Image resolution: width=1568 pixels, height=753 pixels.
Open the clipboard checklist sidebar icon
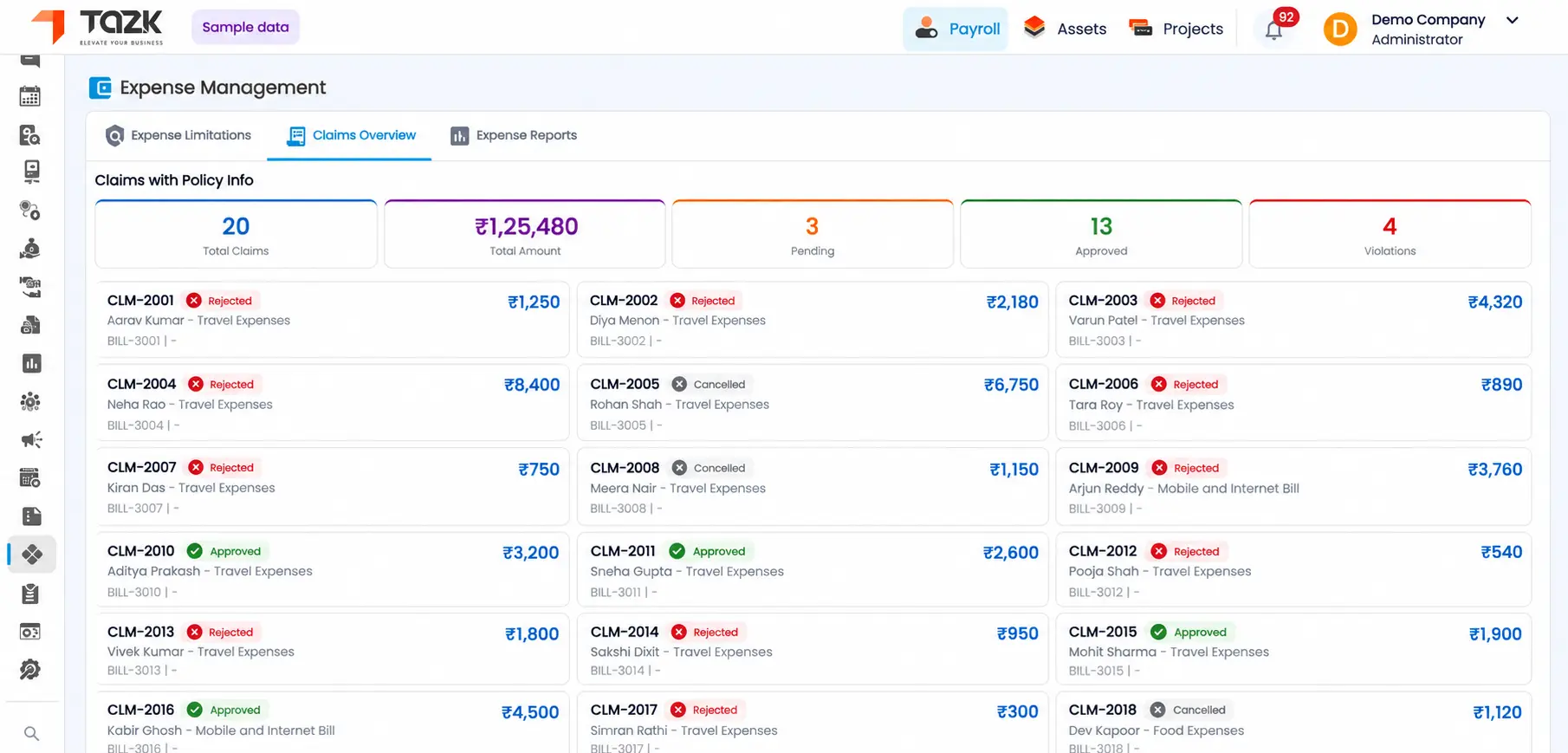pos(30,594)
